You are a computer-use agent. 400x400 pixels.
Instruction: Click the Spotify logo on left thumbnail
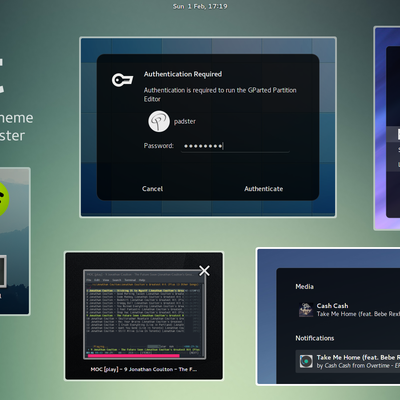pos(3,199)
